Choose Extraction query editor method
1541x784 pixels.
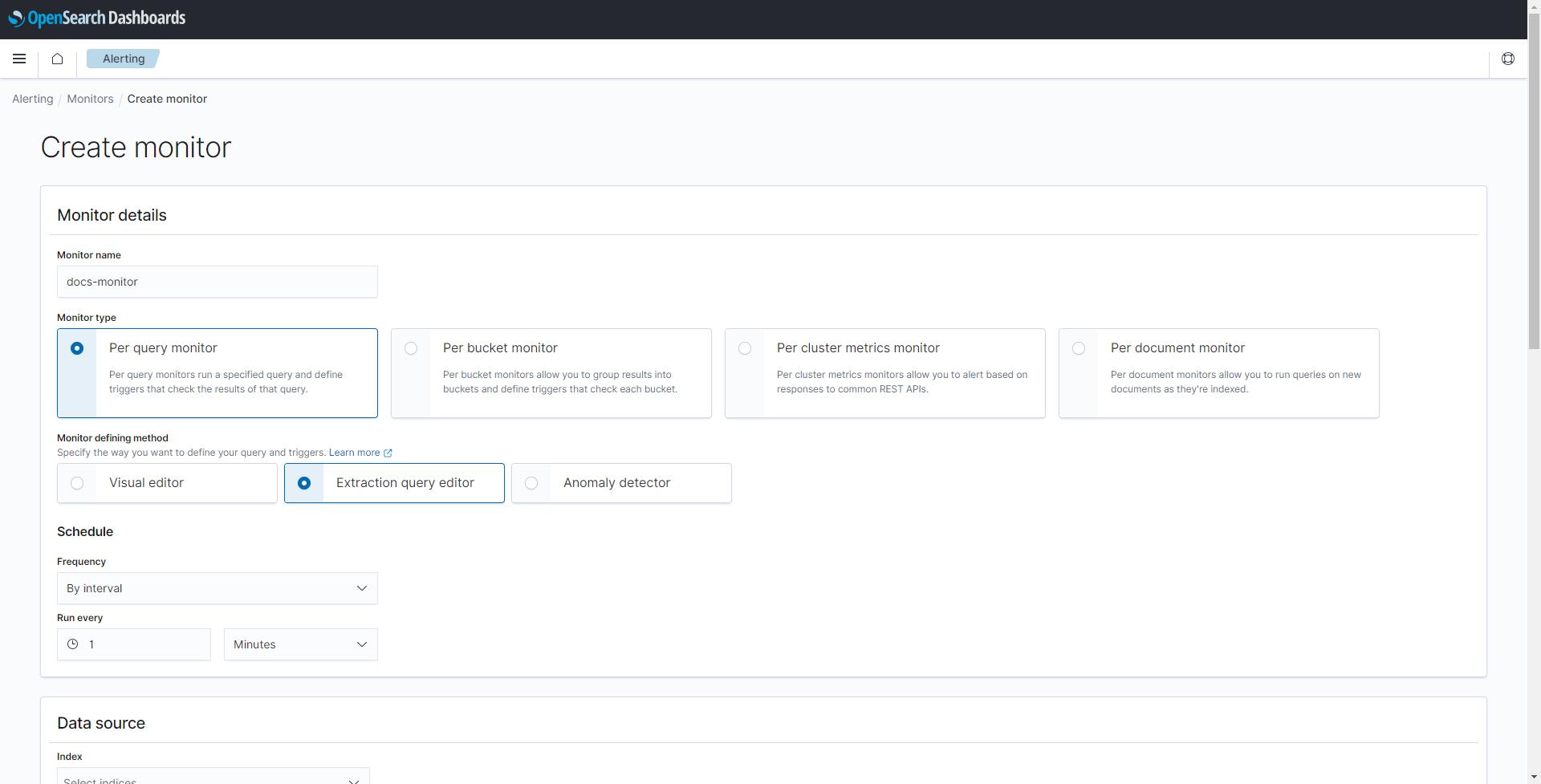(x=394, y=483)
